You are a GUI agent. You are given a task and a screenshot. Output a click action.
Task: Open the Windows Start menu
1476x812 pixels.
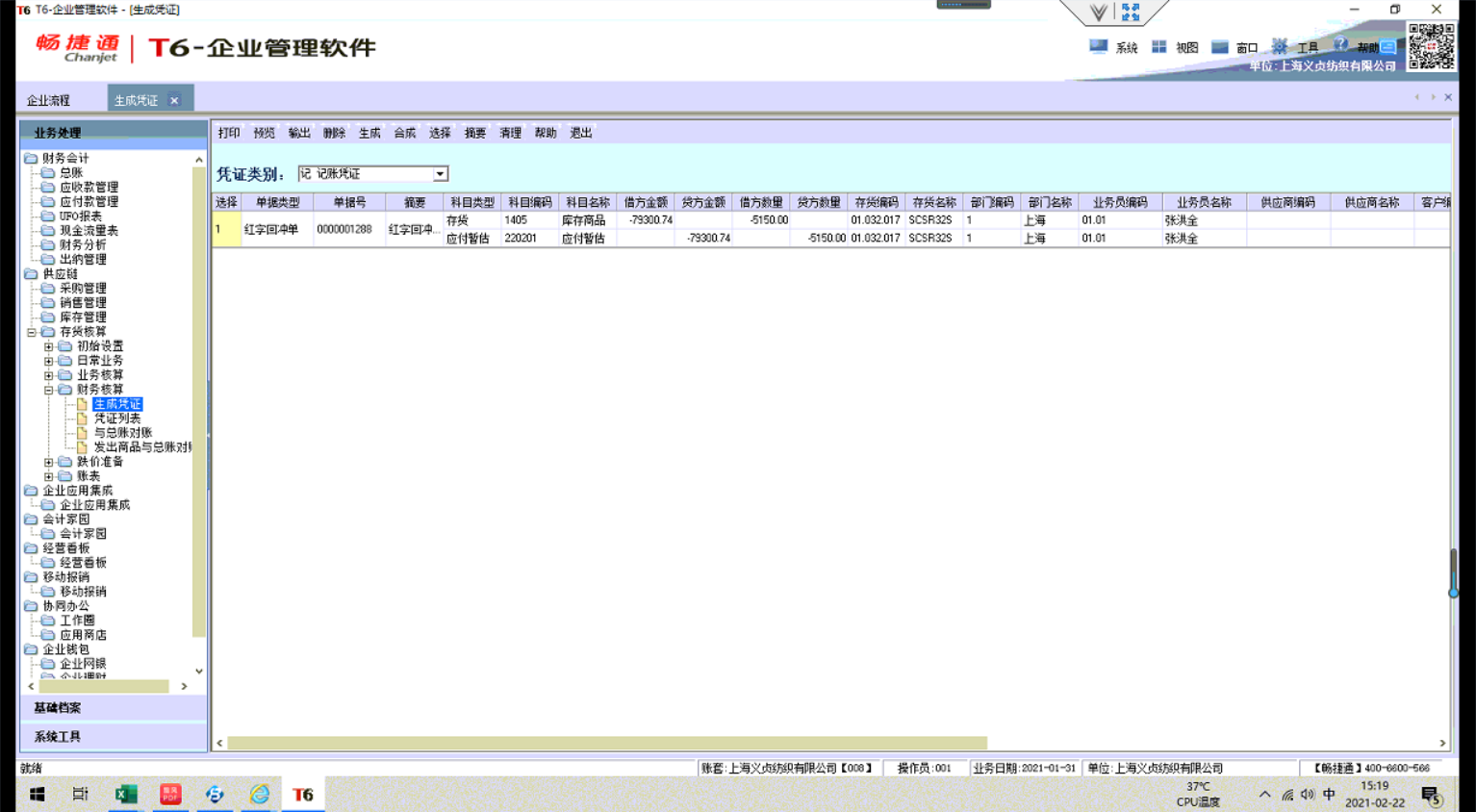pos(37,794)
